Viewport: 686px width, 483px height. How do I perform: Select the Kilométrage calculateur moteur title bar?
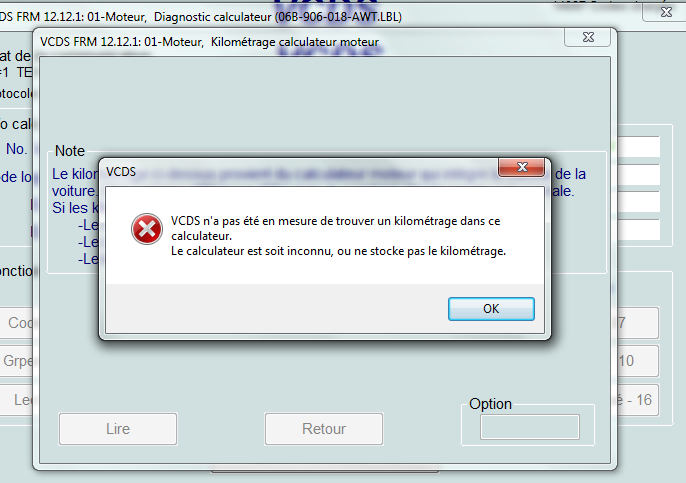(x=300, y=42)
